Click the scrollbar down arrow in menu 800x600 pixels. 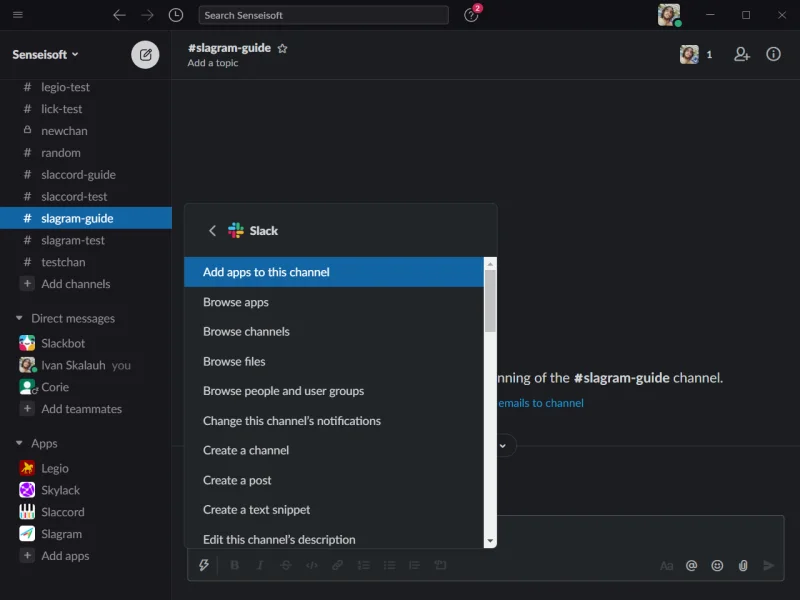tap(490, 541)
